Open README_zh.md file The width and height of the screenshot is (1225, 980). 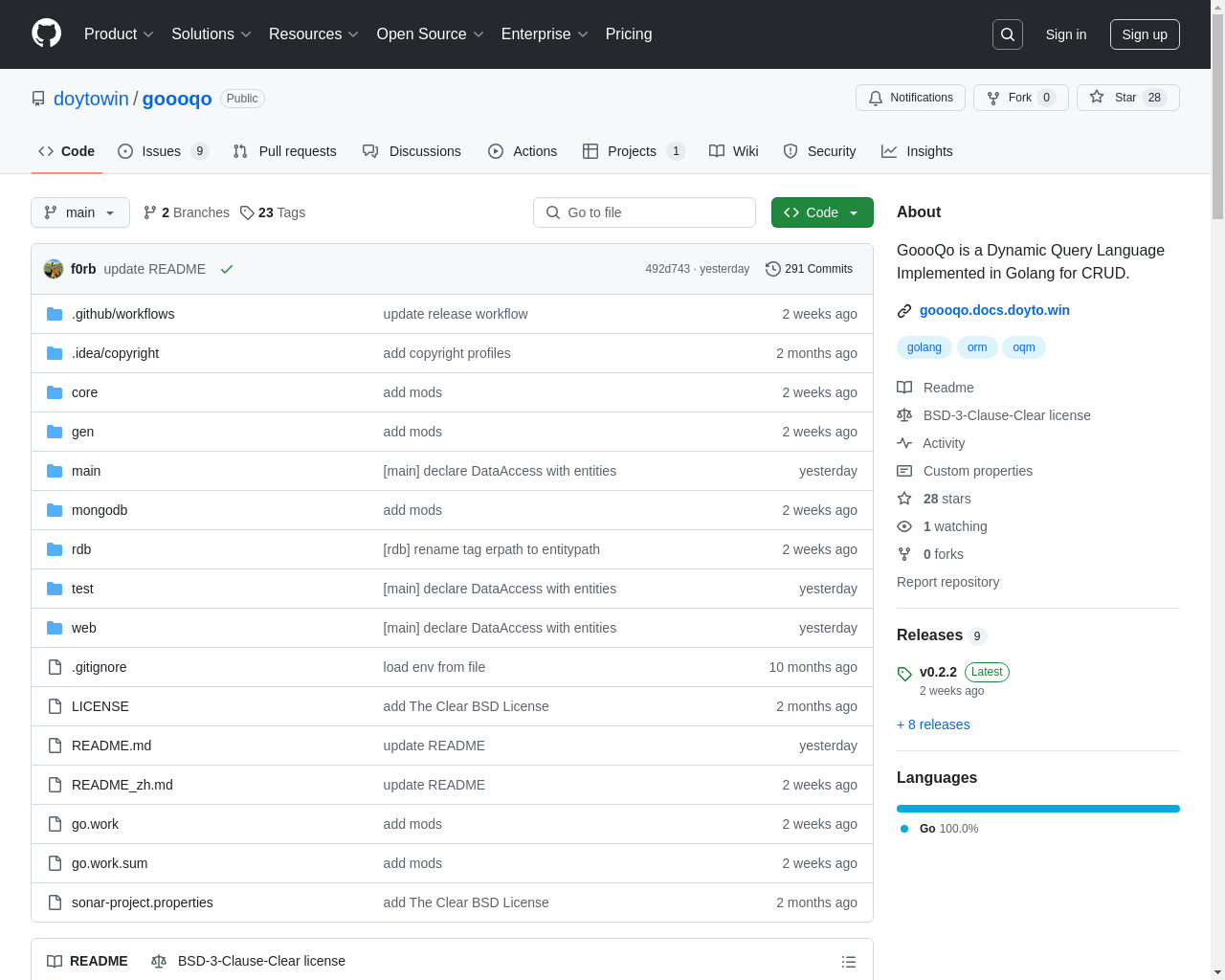[122, 785]
